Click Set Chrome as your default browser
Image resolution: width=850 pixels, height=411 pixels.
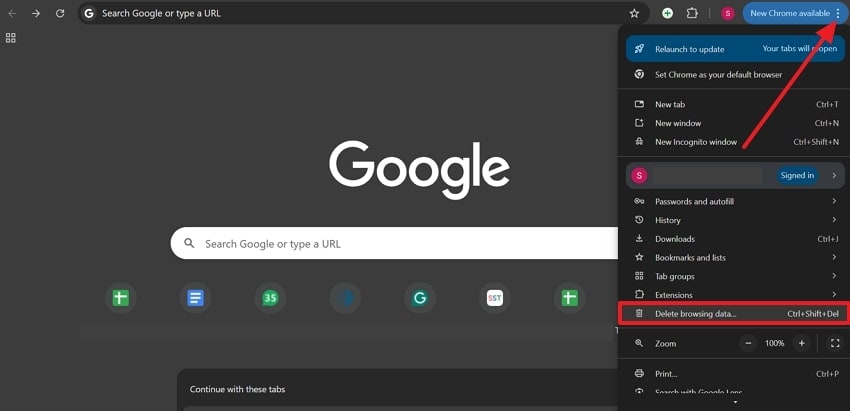coord(736,75)
